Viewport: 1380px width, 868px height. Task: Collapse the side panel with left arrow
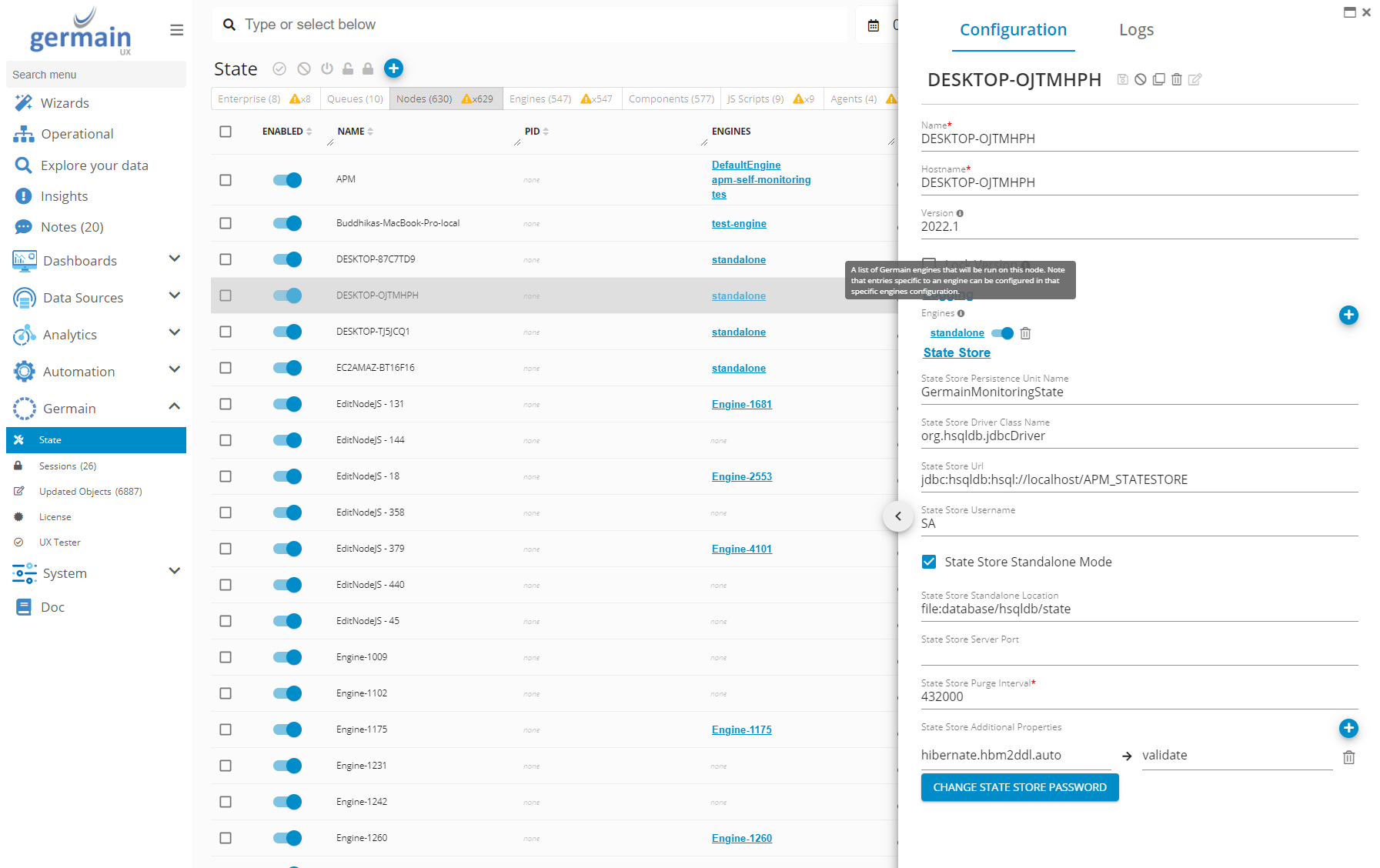coord(897,516)
